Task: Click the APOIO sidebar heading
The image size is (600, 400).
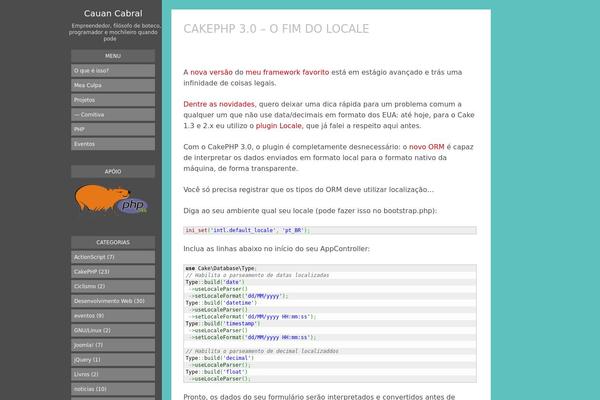Action: tap(113, 171)
